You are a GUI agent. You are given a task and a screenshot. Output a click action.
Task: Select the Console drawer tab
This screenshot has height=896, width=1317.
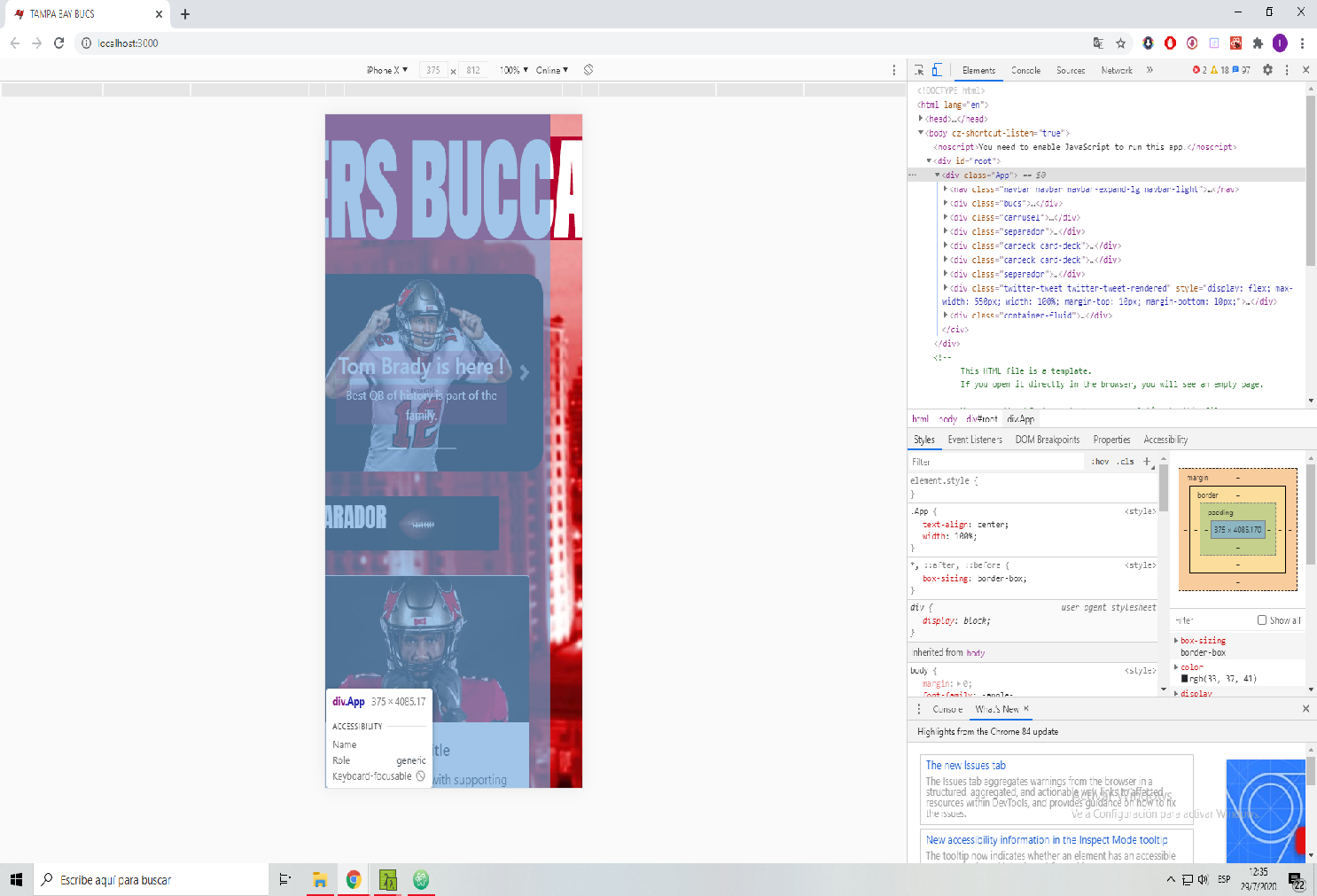click(947, 709)
